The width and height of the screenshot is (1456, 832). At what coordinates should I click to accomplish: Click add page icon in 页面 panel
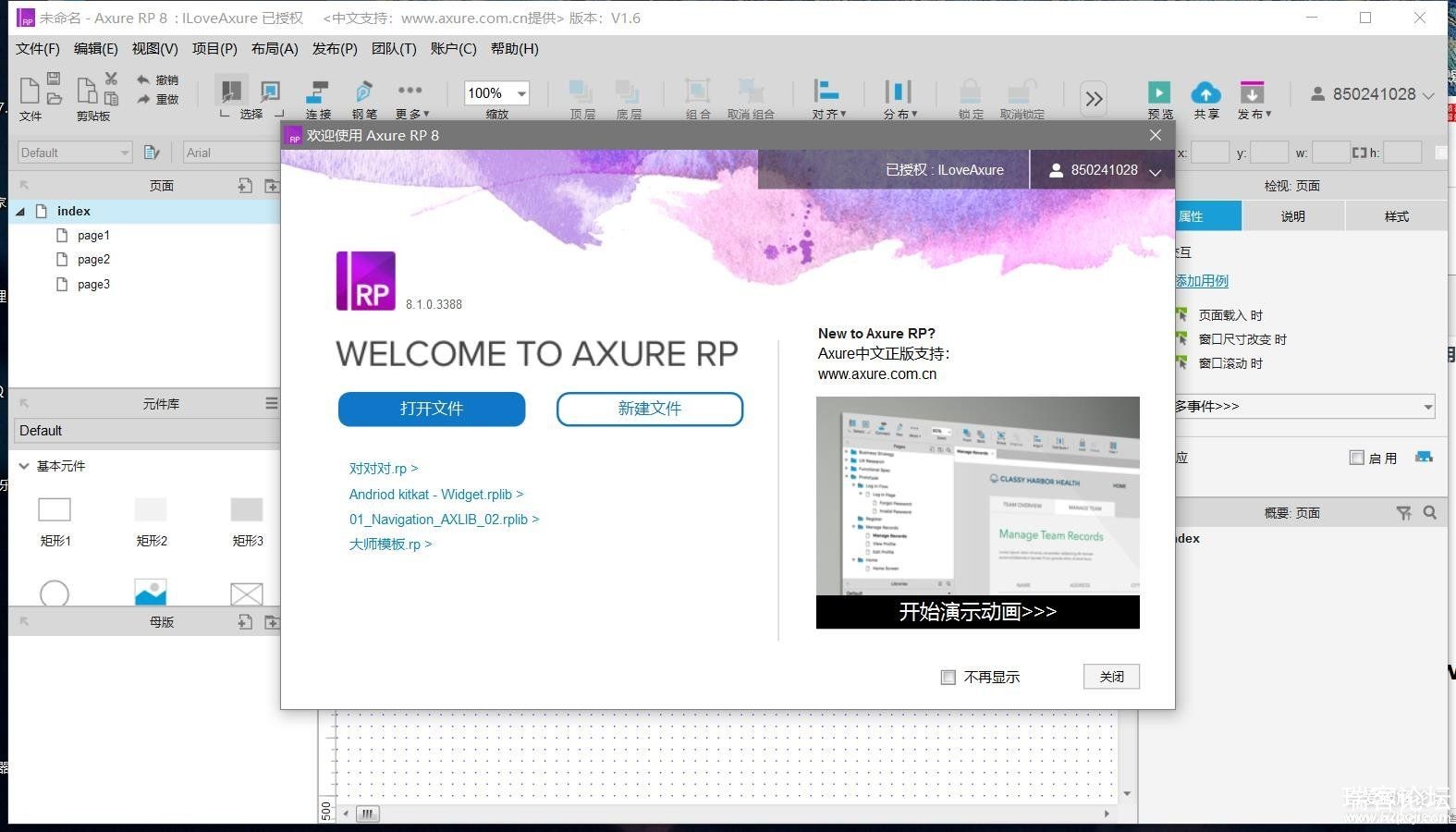click(245, 186)
